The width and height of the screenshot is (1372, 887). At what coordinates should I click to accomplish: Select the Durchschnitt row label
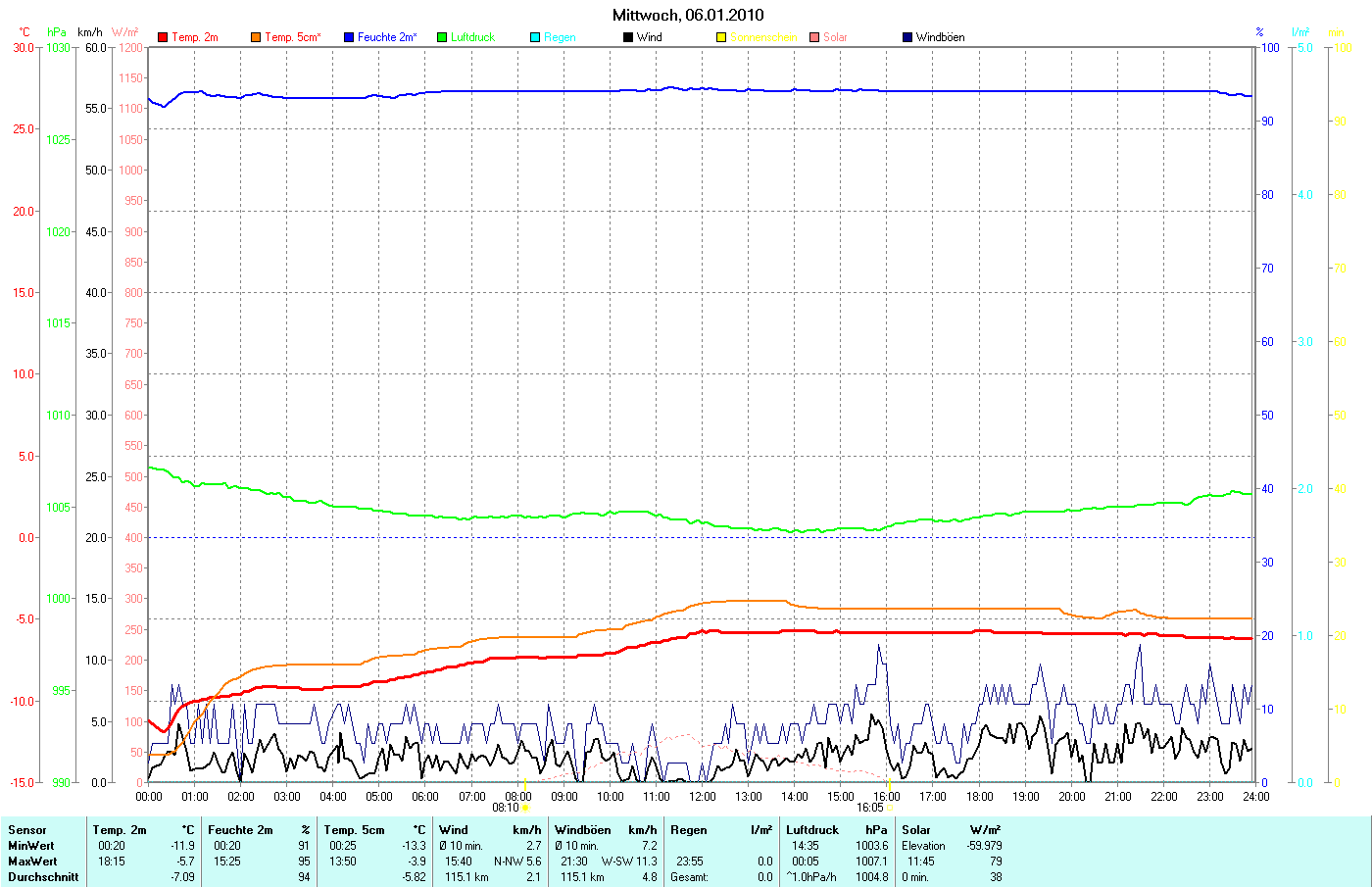[43, 877]
